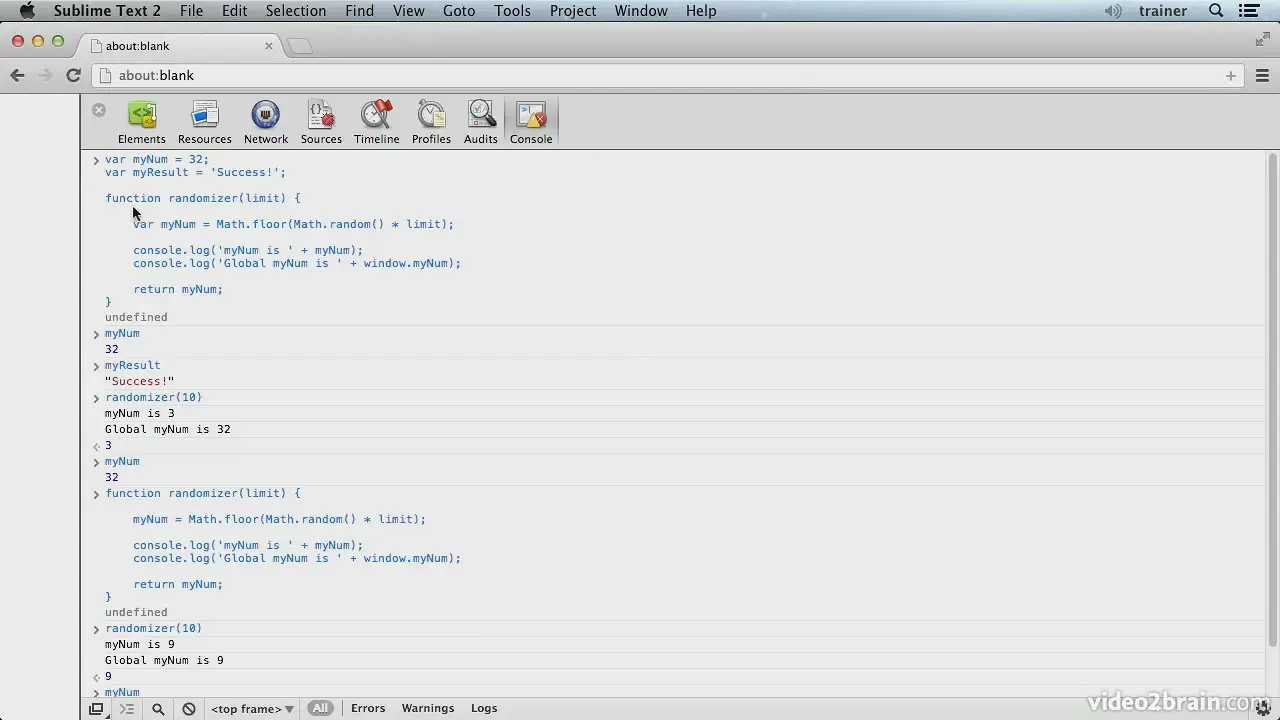This screenshot has width=1280, height=720.
Task: Open Spotlight search
Action: click(x=1216, y=11)
